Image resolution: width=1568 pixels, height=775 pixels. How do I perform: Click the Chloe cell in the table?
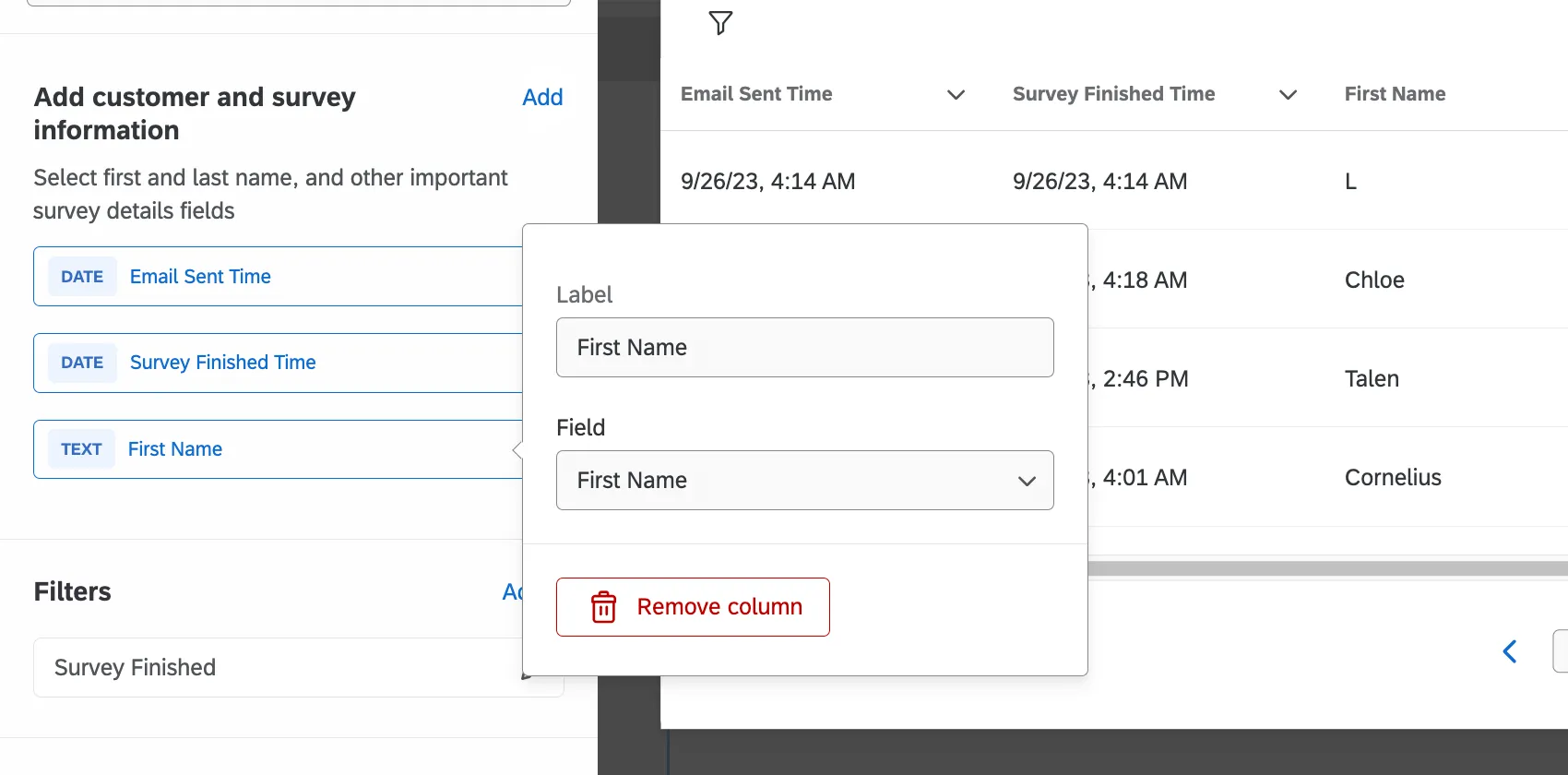1374,280
